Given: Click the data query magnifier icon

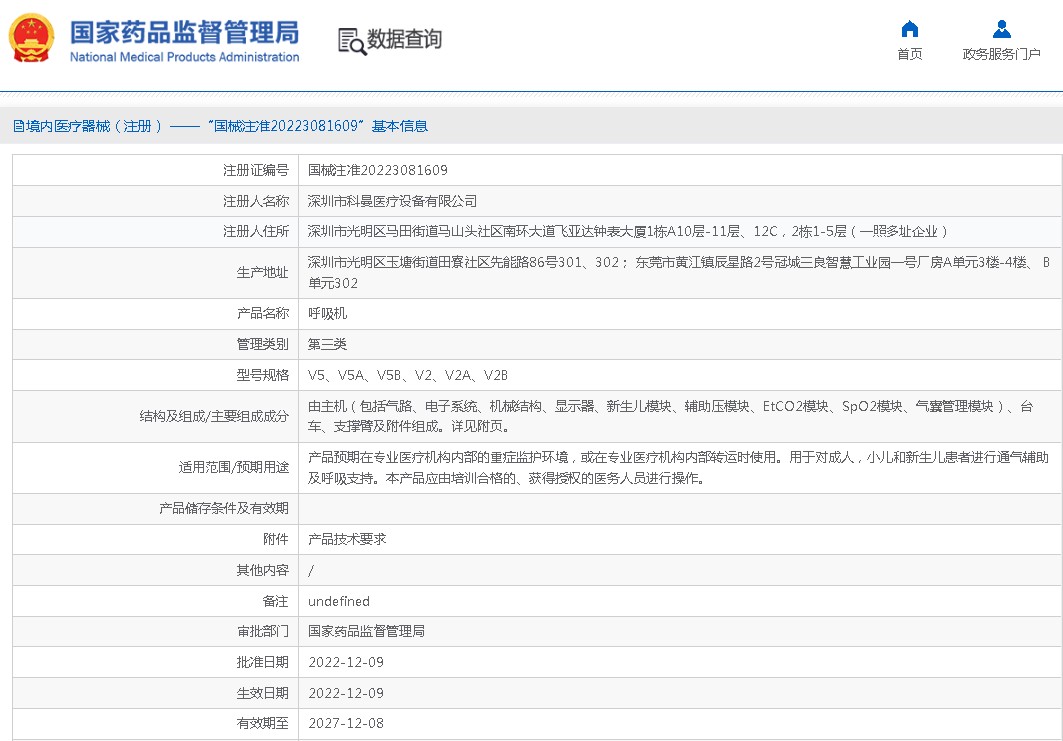Looking at the screenshot, I should pyautogui.click(x=352, y=41).
